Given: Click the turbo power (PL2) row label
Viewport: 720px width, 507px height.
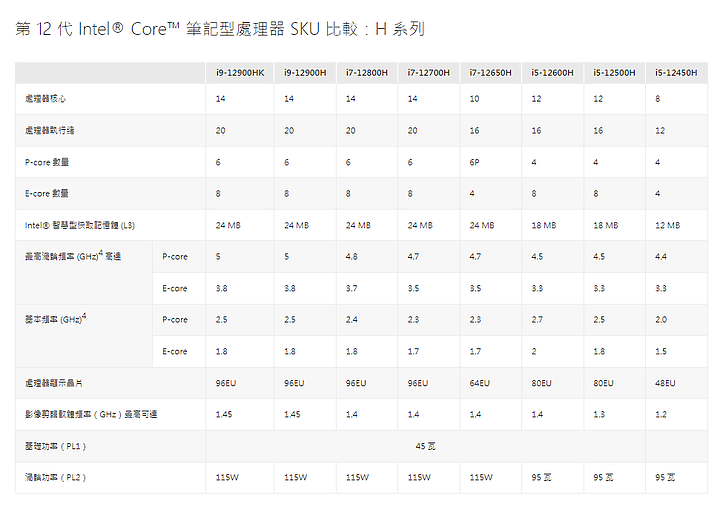Looking at the screenshot, I should (55, 478).
